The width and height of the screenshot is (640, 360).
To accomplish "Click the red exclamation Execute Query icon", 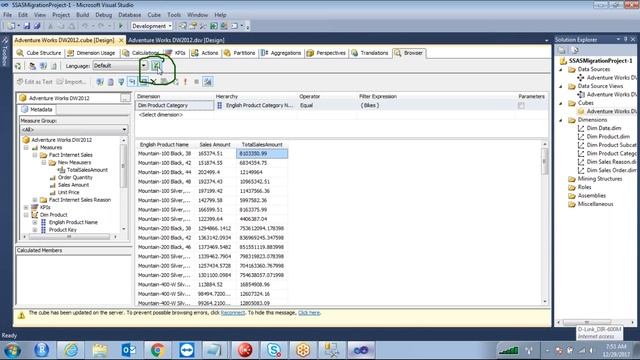I will click(185, 82).
